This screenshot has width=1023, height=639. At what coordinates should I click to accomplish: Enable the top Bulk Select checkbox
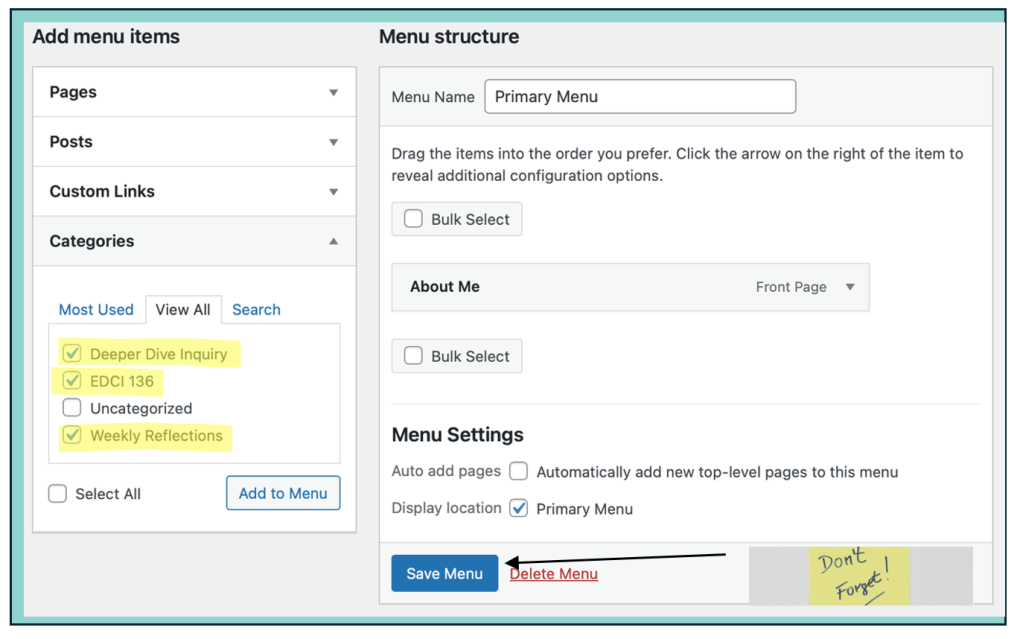(413, 219)
